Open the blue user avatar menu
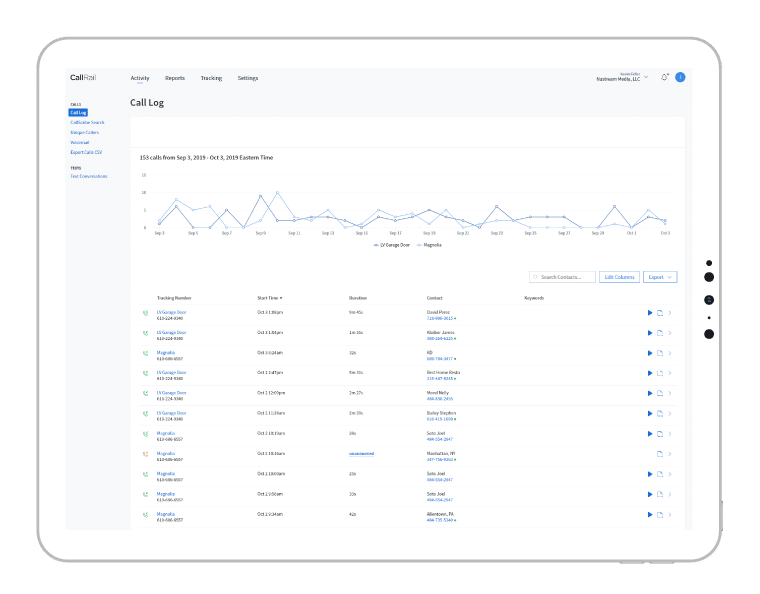760x594 pixels. (x=680, y=77)
